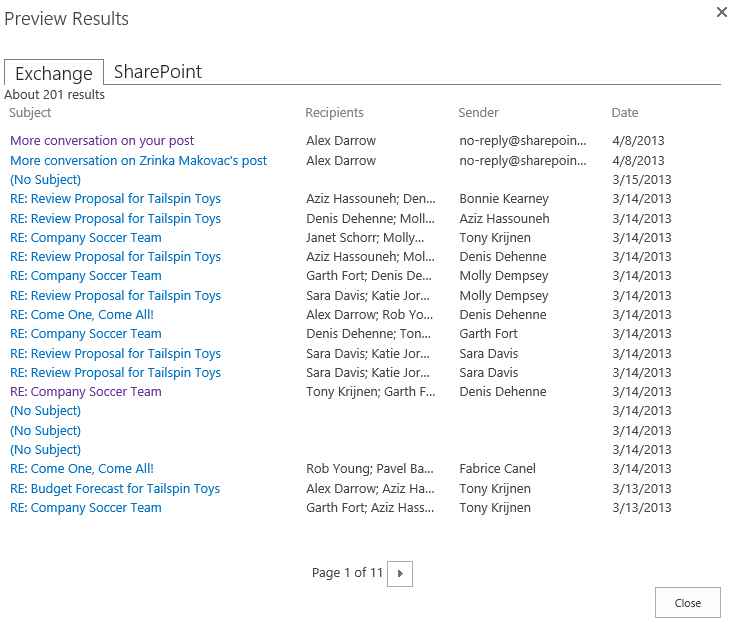Open Company Soccer Team email from Molly Dempsey
This screenshot has width=731, height=625.
click(86, 276)
